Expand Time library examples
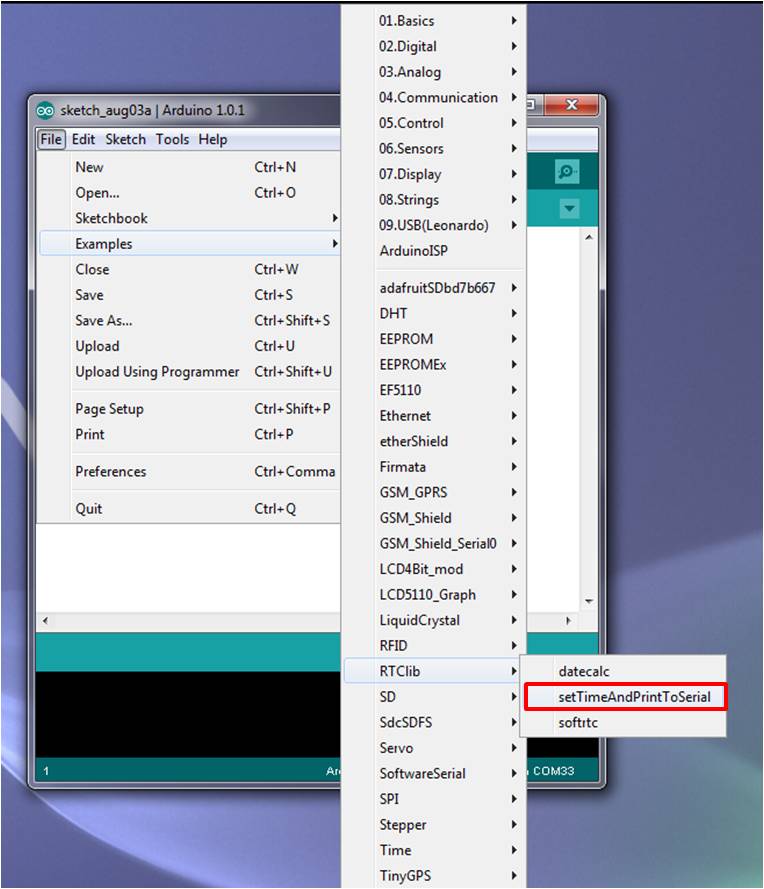764x889 pixels. click(434, 850)
